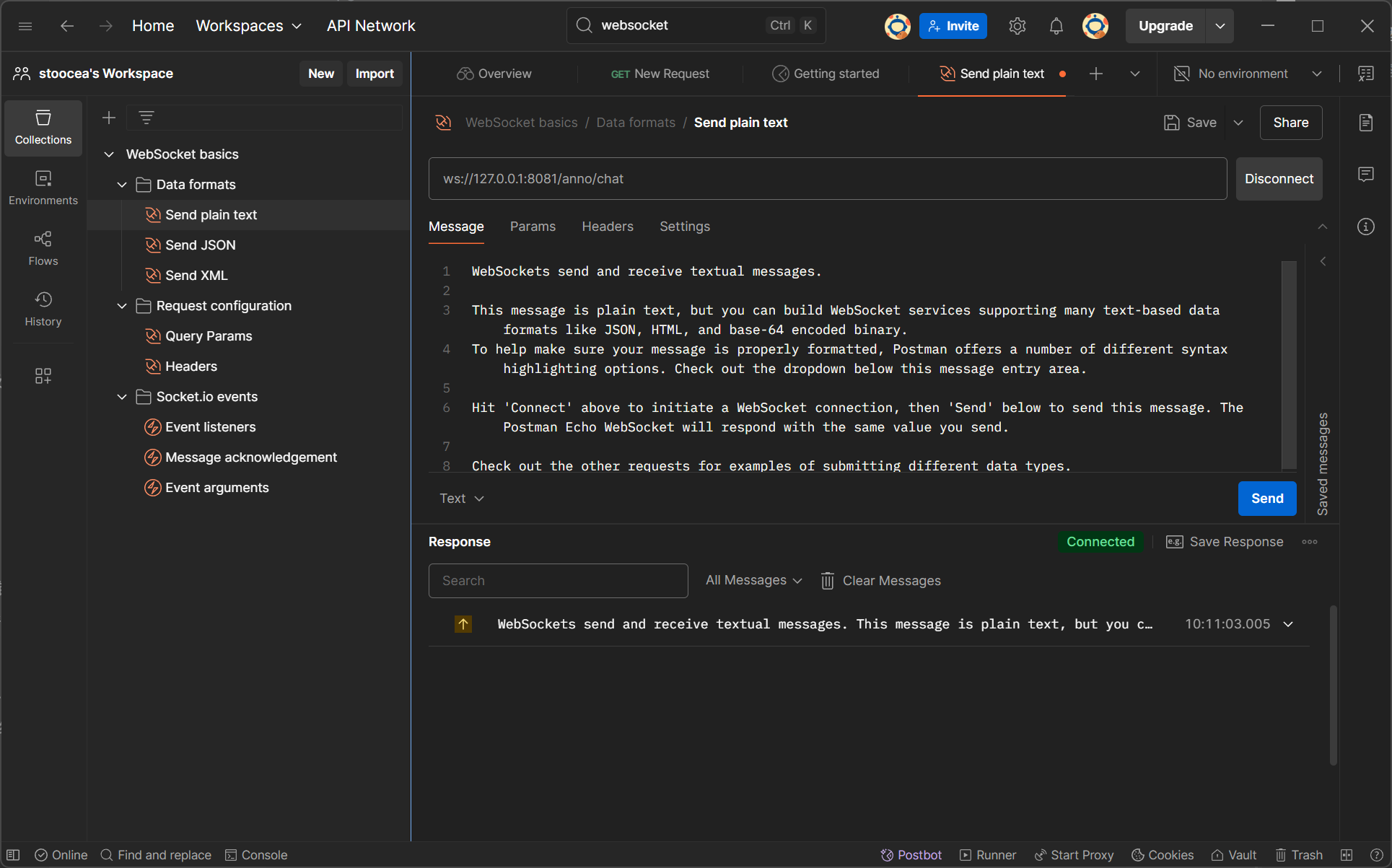Open the info icon in right sidebar
Viewport: 1392px width, 868px height.
coord(1366,227)
